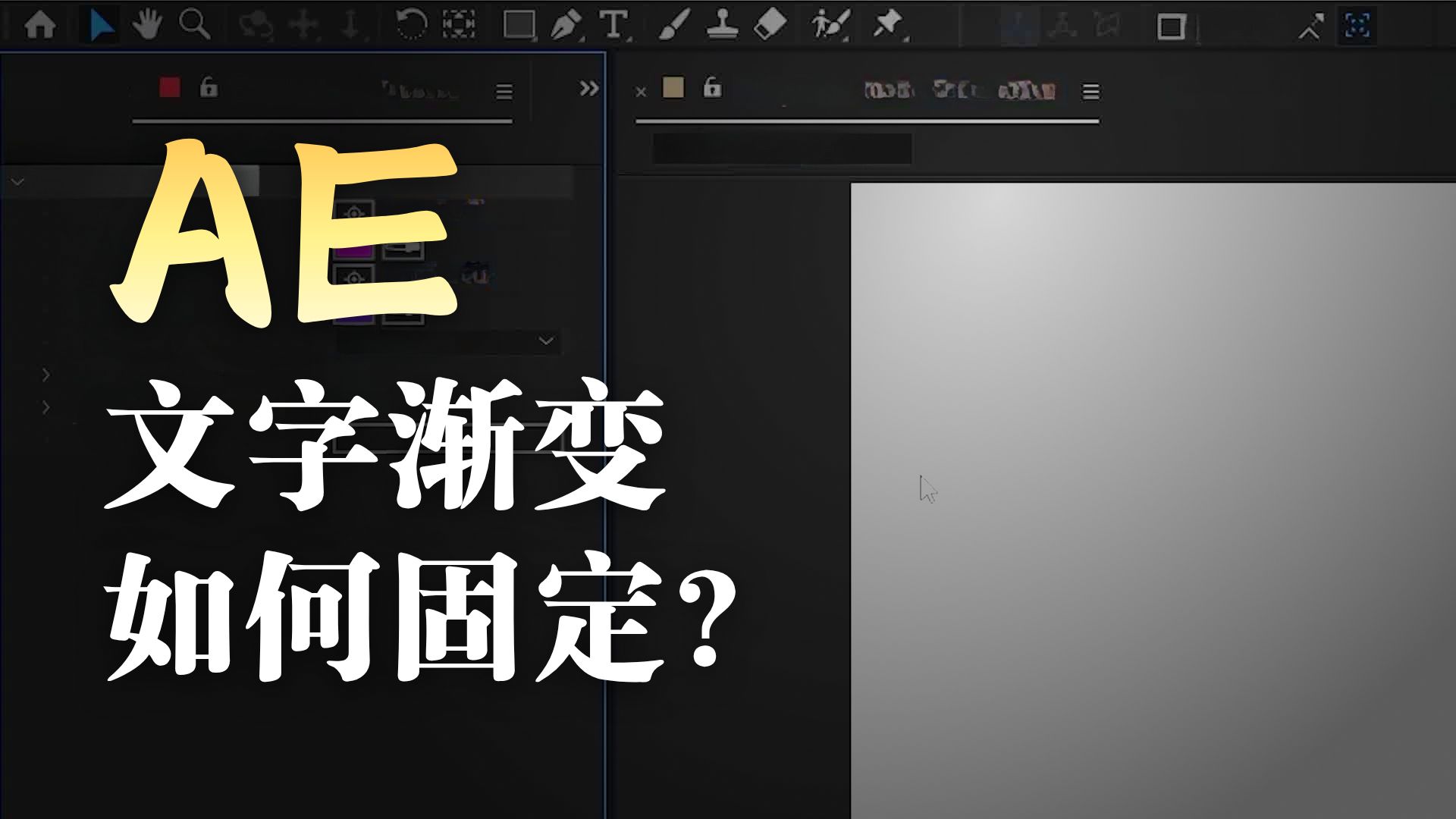
Task: Select the Rotation tool
Action: tap(411, 25)
